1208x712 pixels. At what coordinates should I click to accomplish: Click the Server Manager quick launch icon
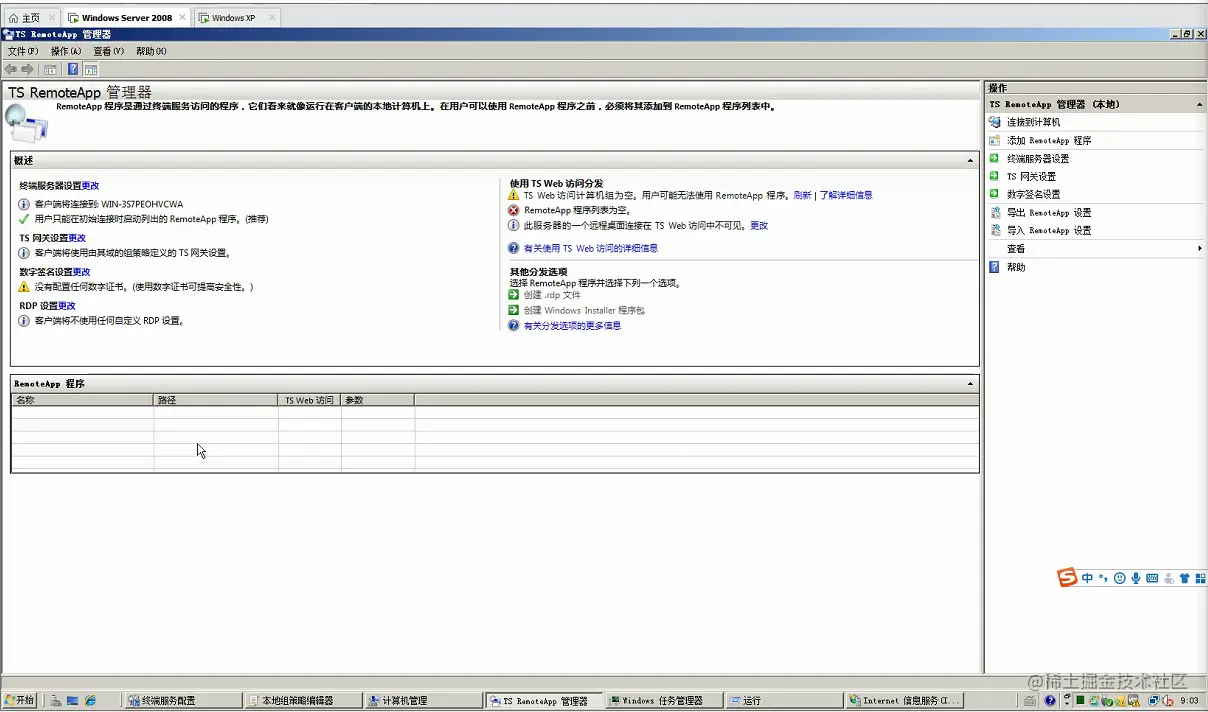coord(57,701)
